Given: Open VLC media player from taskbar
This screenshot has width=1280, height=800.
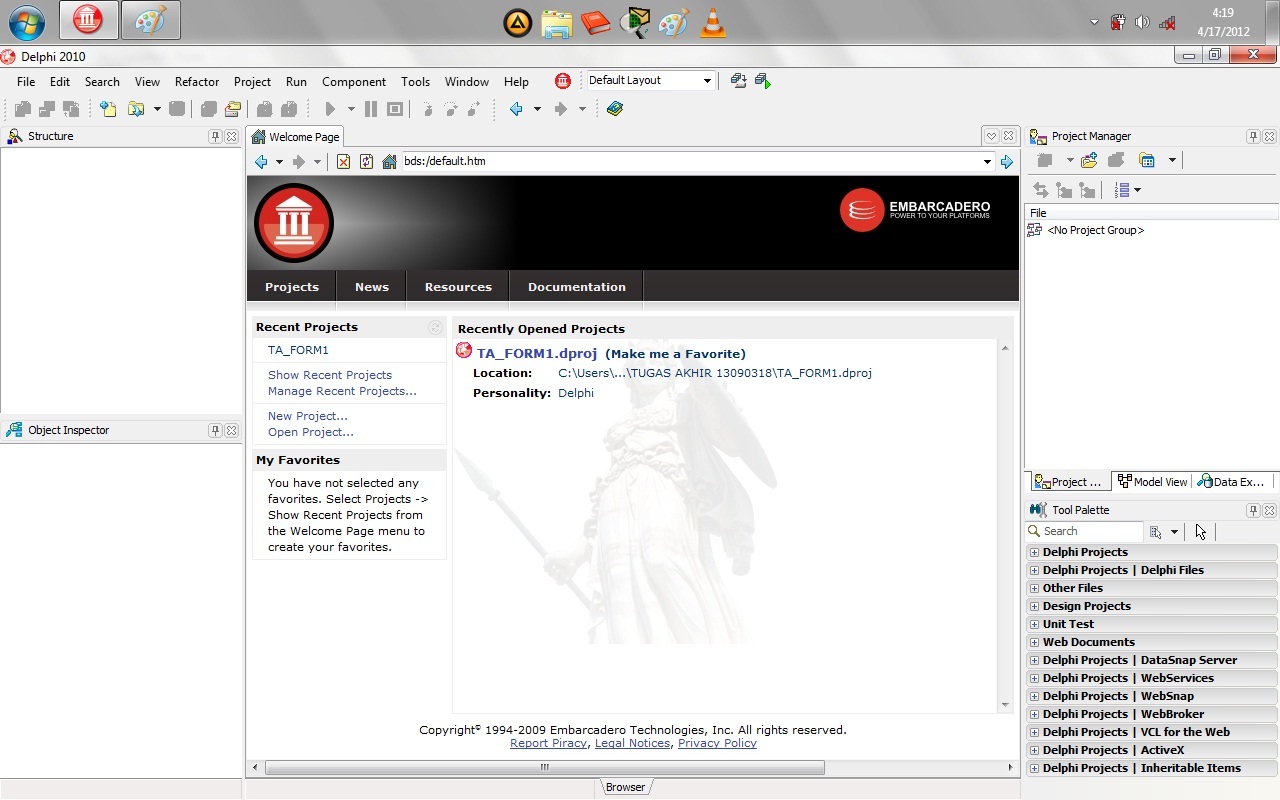Looking at the screenshot, I should click(713, 22).
